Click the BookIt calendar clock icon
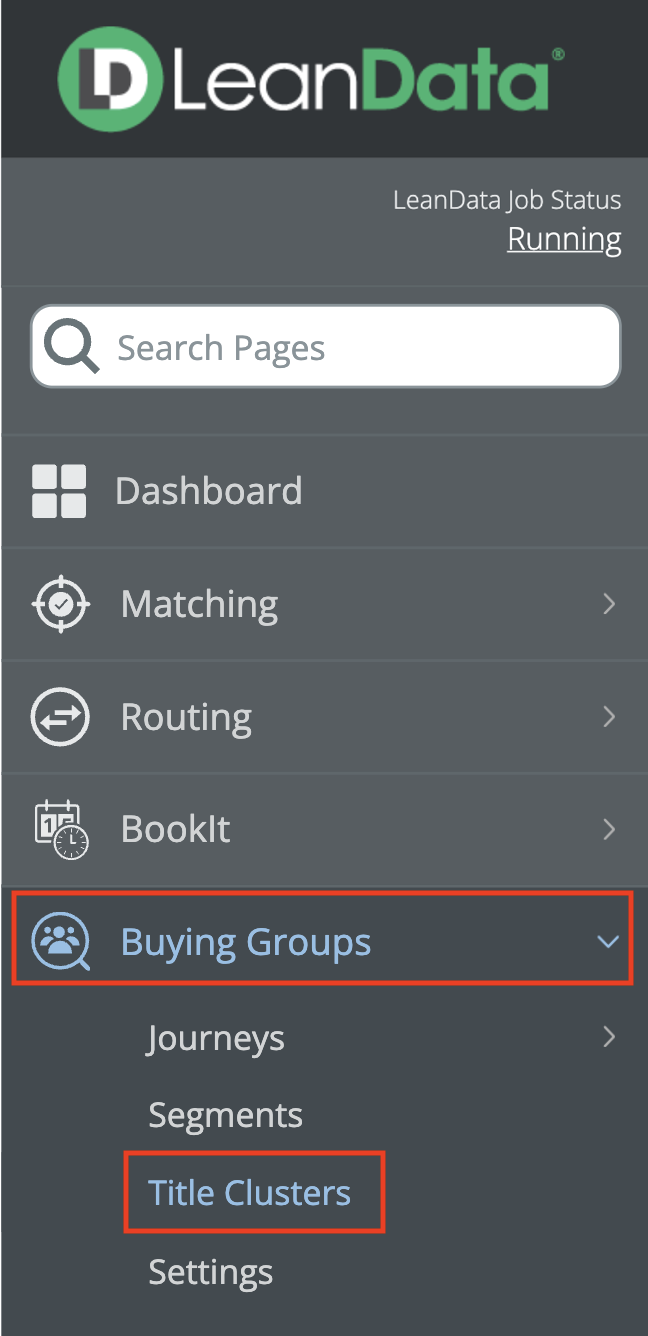This screenshot has width=648, height=1336. [61, 830]
